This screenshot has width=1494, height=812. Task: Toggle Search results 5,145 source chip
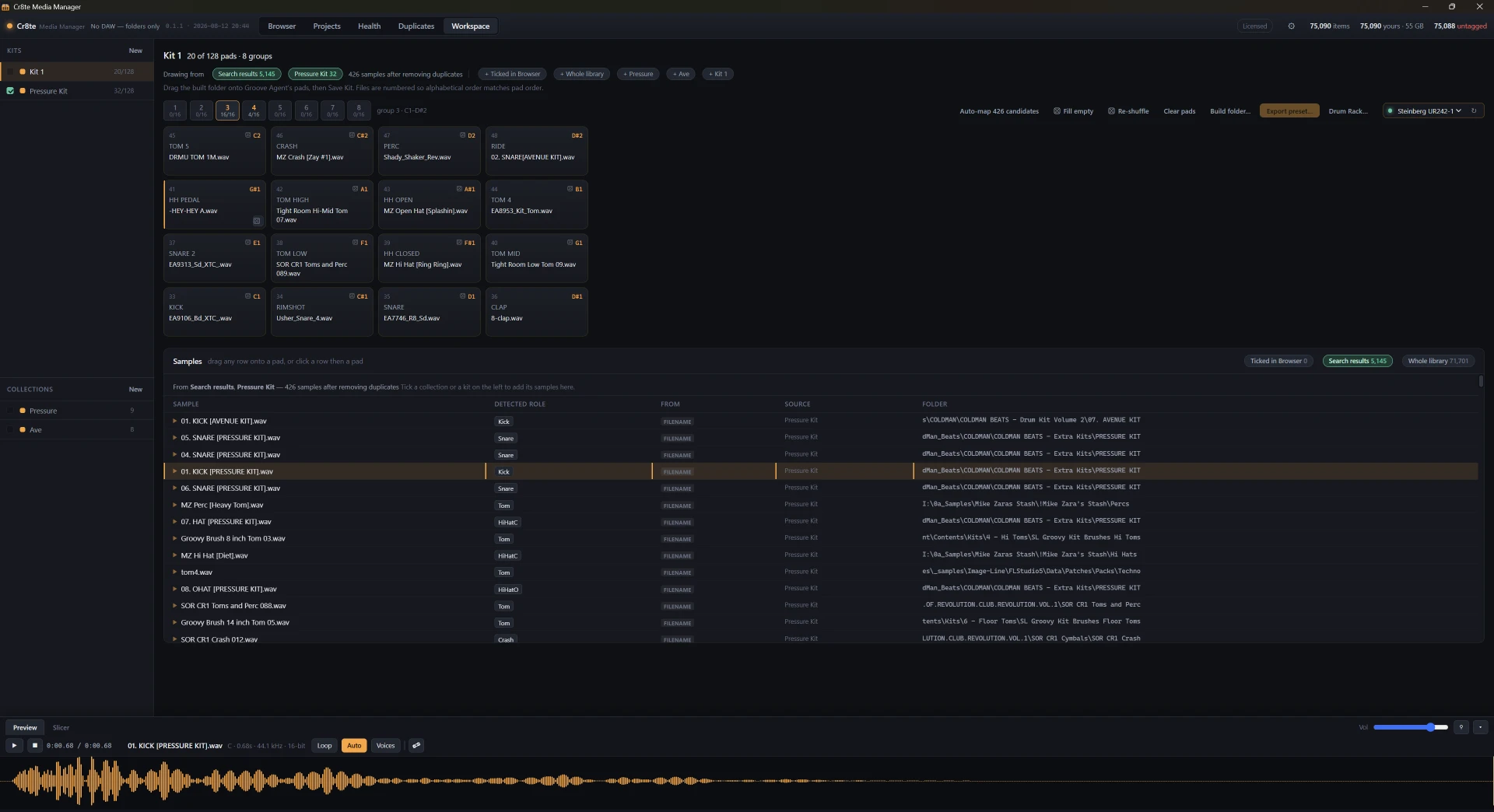point(247,74)
